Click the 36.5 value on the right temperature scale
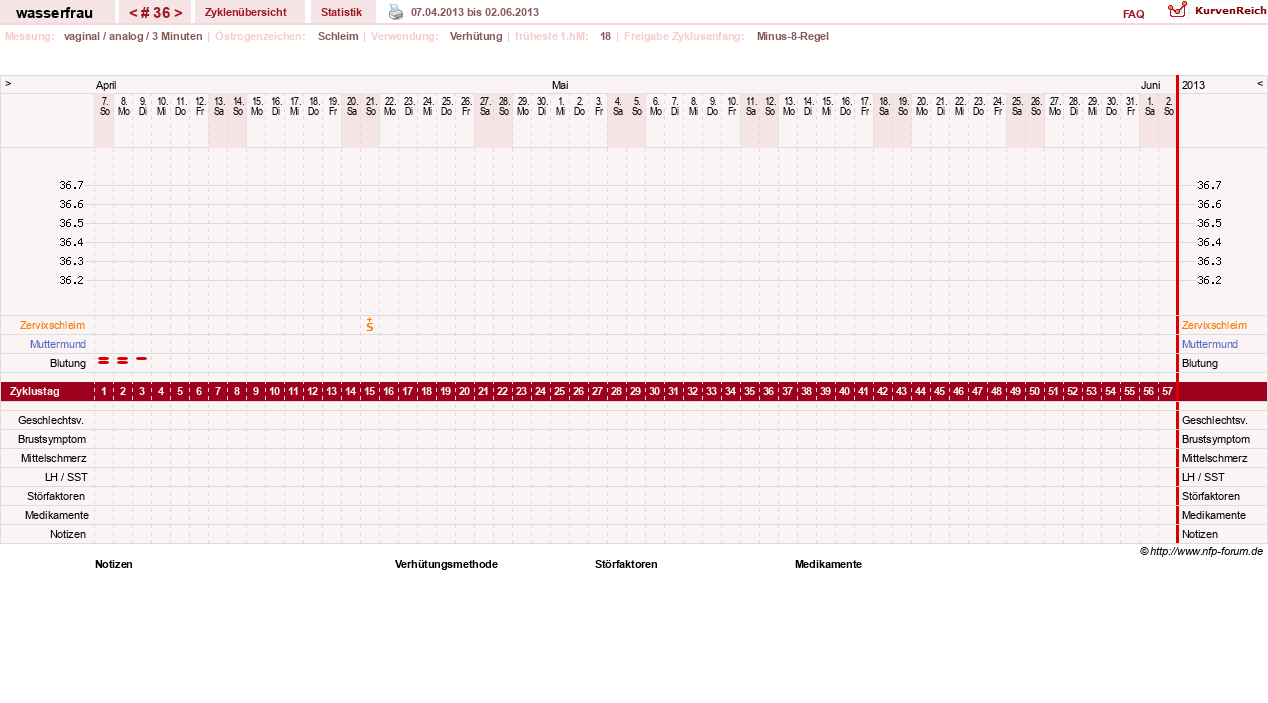 coord(1209,223)
